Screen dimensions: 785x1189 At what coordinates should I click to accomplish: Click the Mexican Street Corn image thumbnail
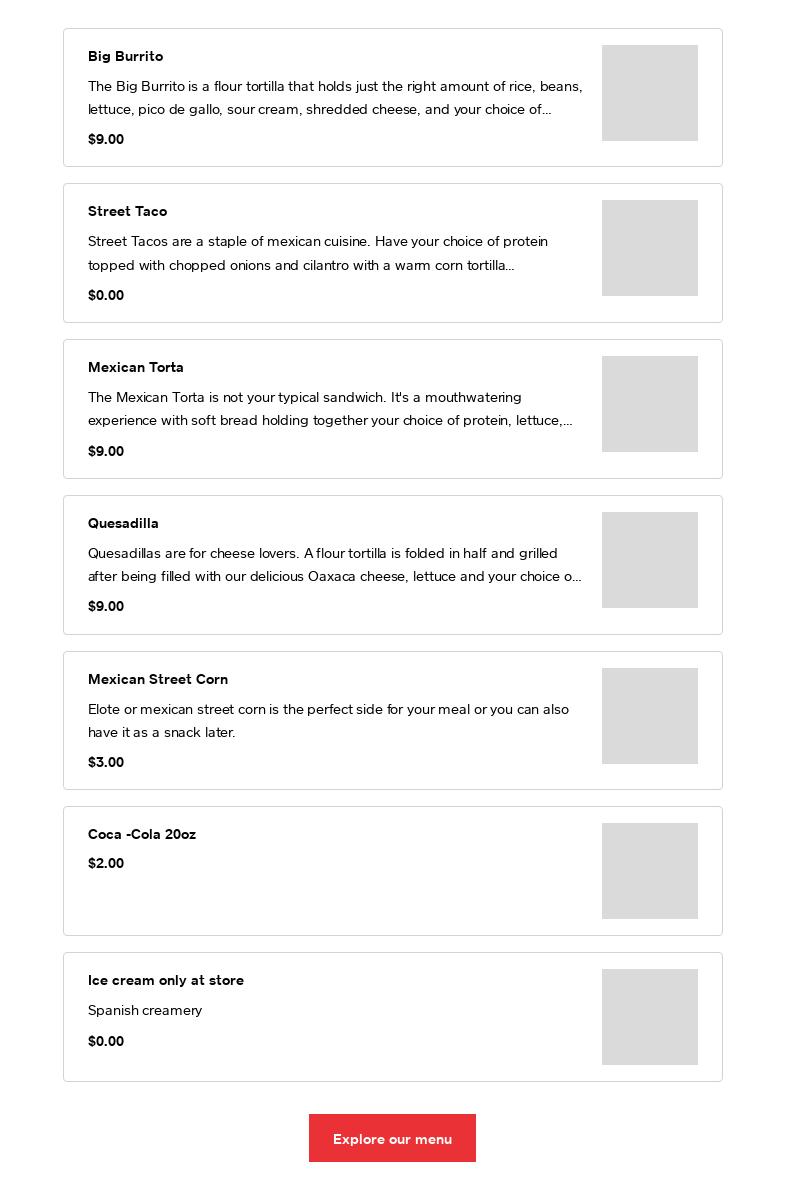click(x=649, y=716)
